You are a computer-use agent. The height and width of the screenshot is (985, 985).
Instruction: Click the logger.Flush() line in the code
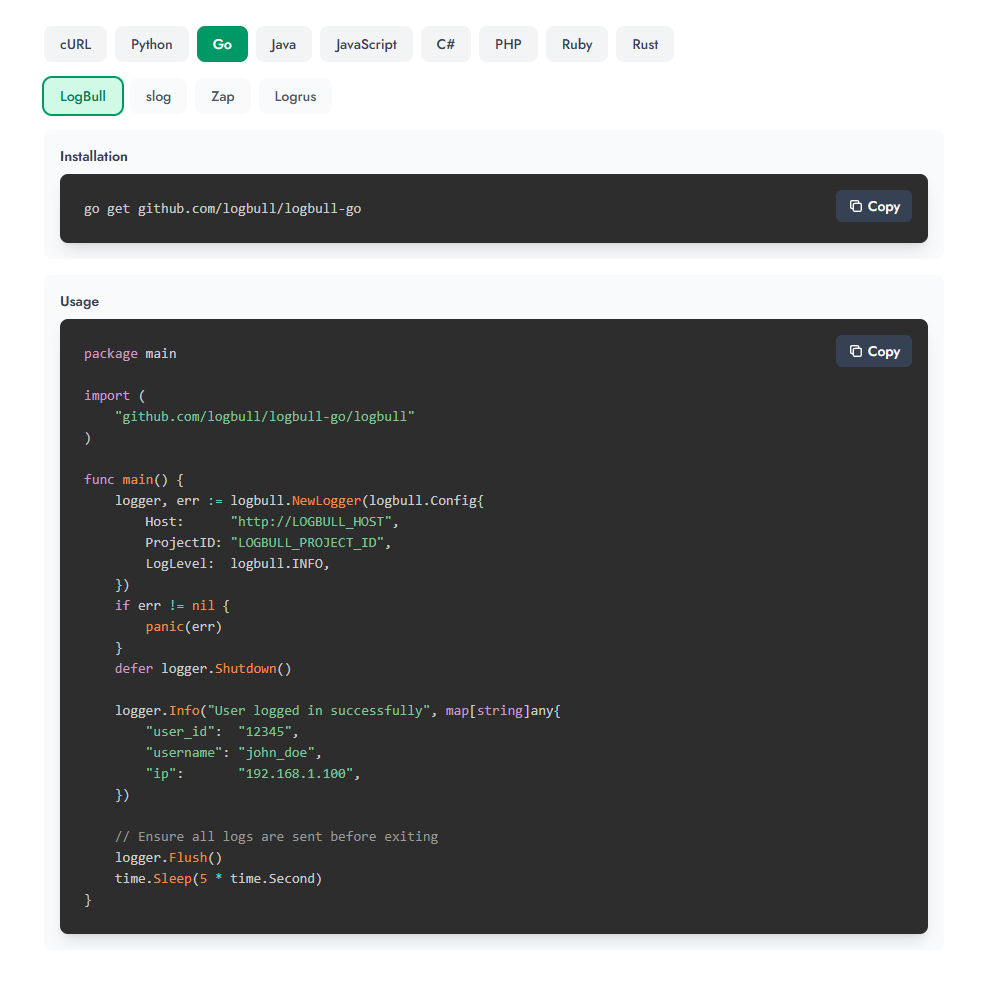coord(168,857)
